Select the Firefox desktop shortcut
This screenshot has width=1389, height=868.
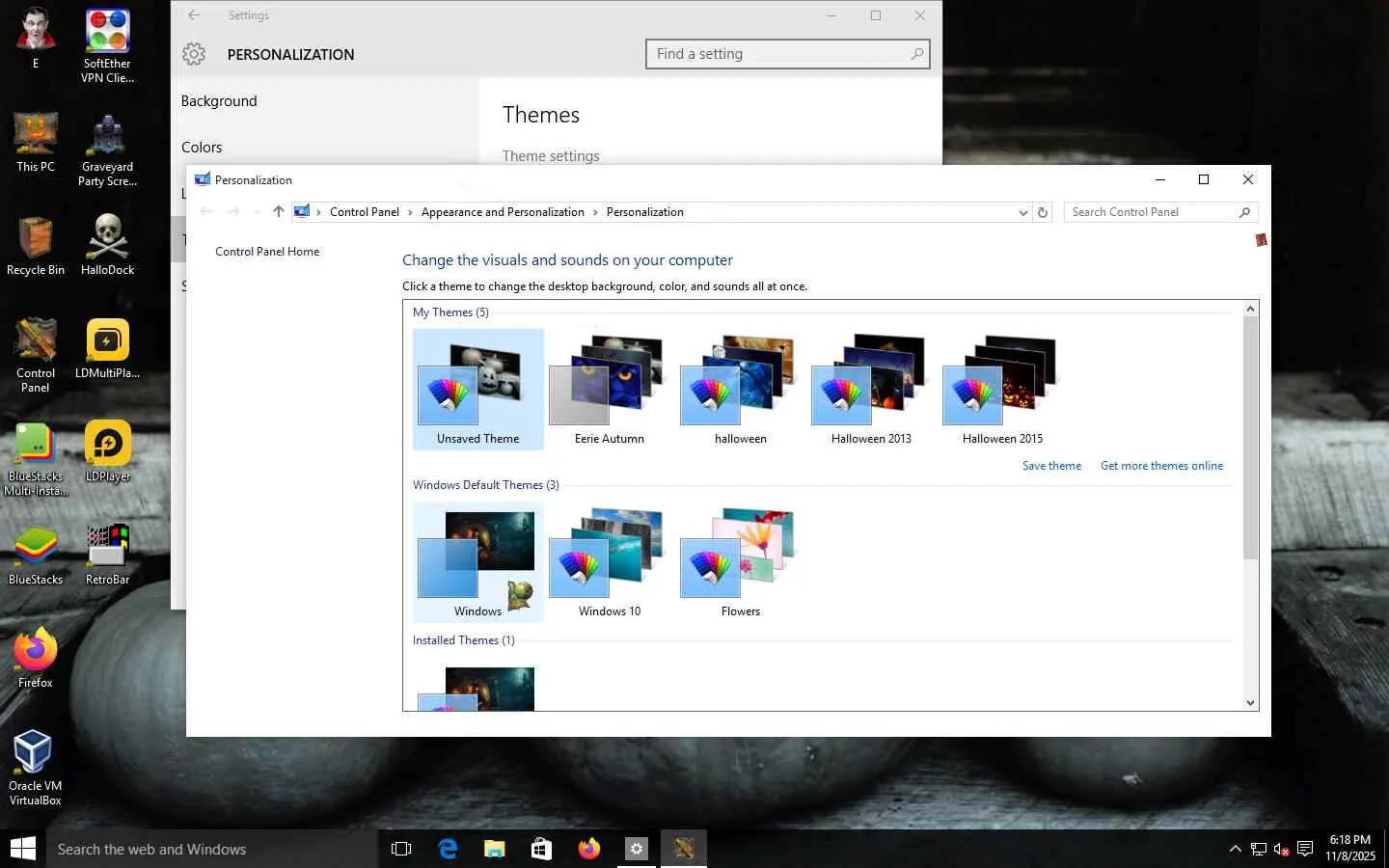tap(36, 659)
